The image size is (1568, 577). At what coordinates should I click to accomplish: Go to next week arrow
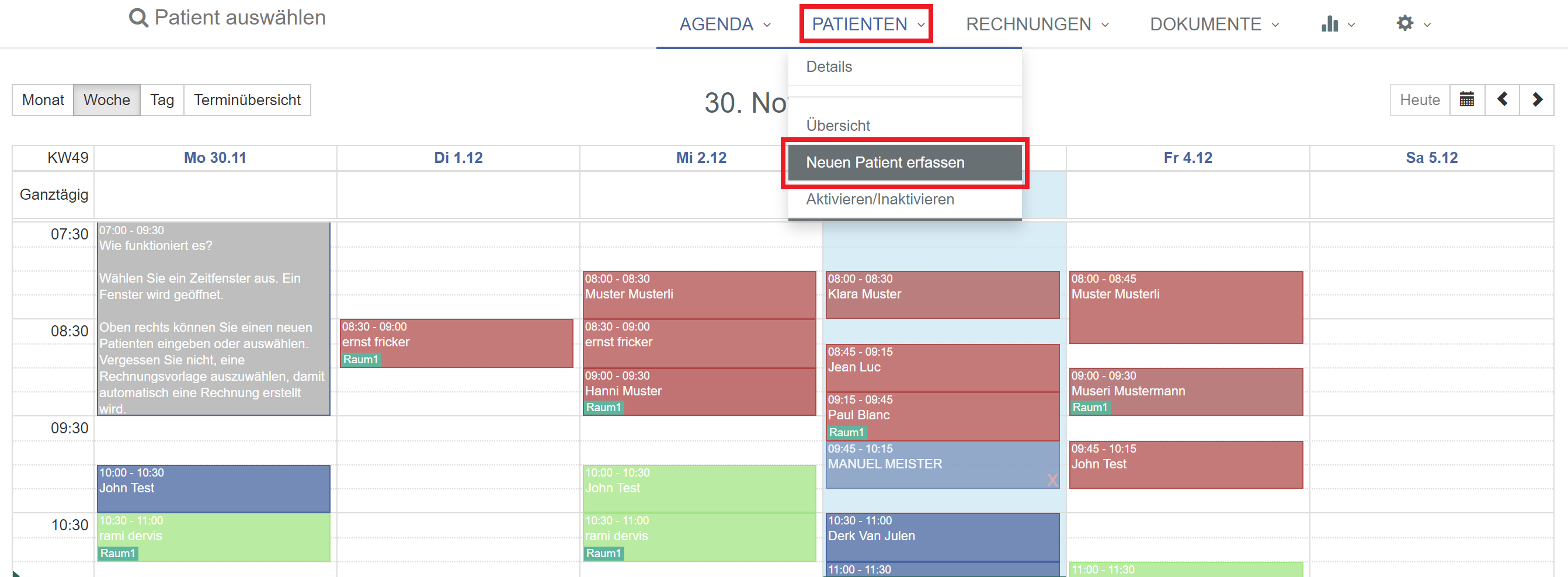coord(1537,100)
